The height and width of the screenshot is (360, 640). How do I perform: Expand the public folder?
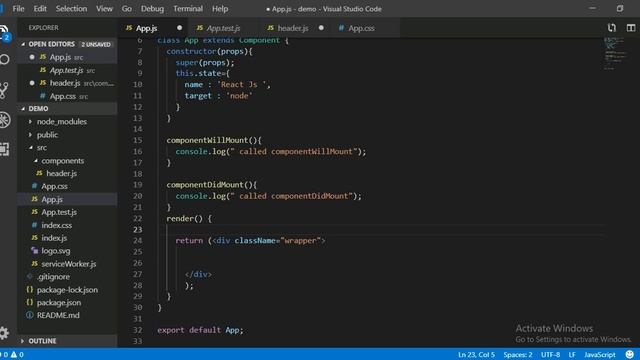30,135
